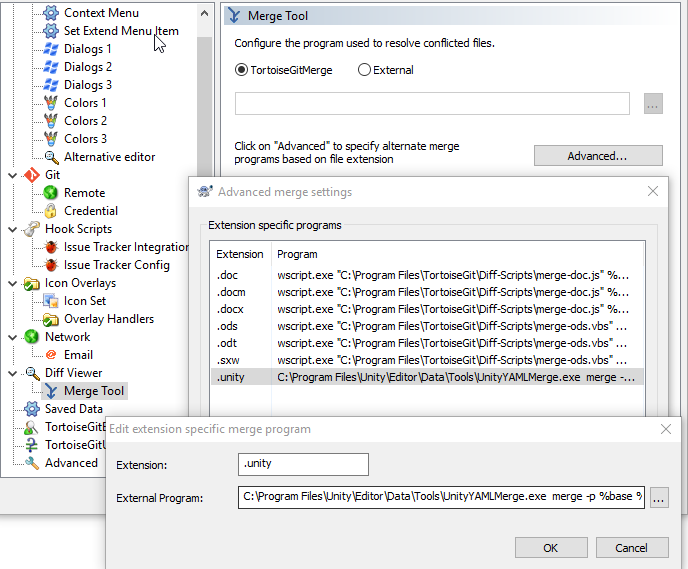688x569 pixels.
Task: Click the Program column header
Action: (x=457, y=254)
